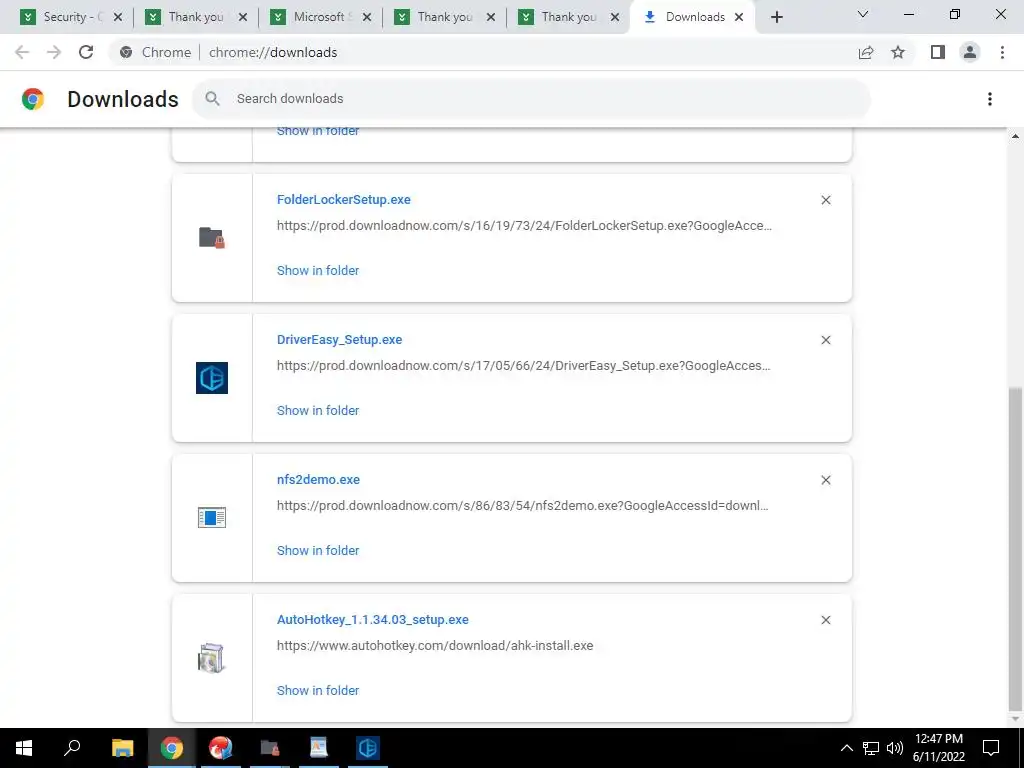Click the autohotkey.com download URL
Viewport: 1024px width, 768px height.
point(435,645)
